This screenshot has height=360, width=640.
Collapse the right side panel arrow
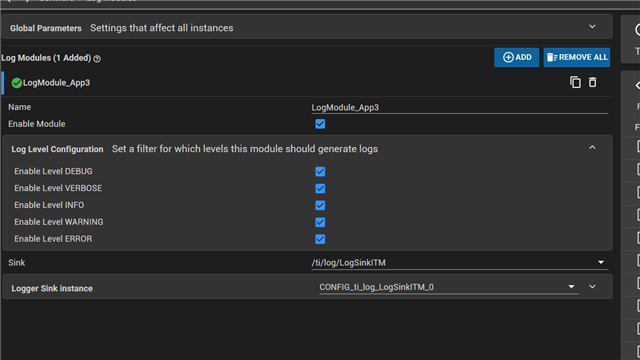point(637,85)
